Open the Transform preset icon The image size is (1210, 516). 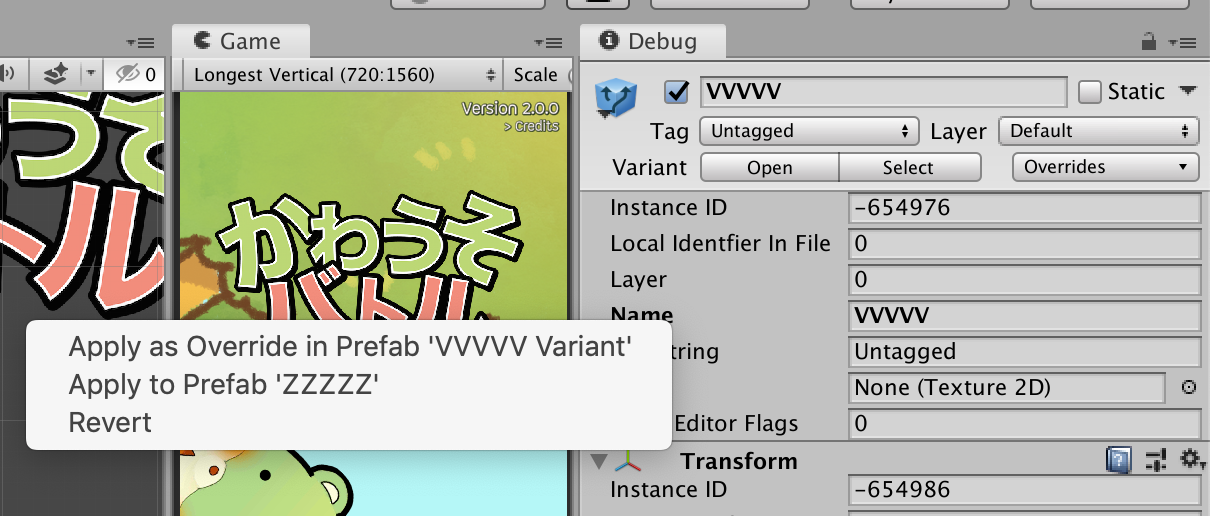[x=1156, y=460]
